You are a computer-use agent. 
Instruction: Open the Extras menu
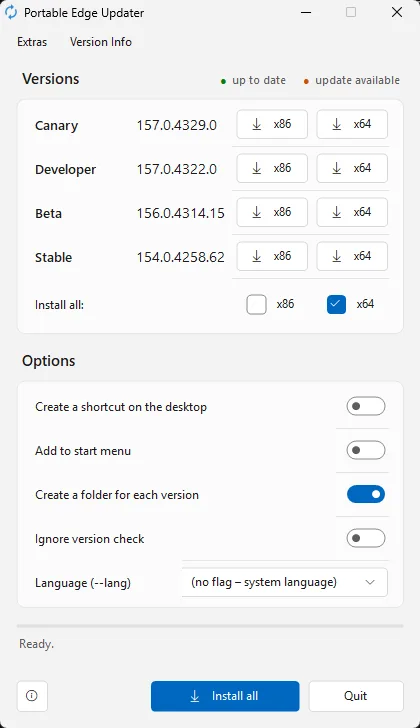pyautogui.click(x=32, y=42)
